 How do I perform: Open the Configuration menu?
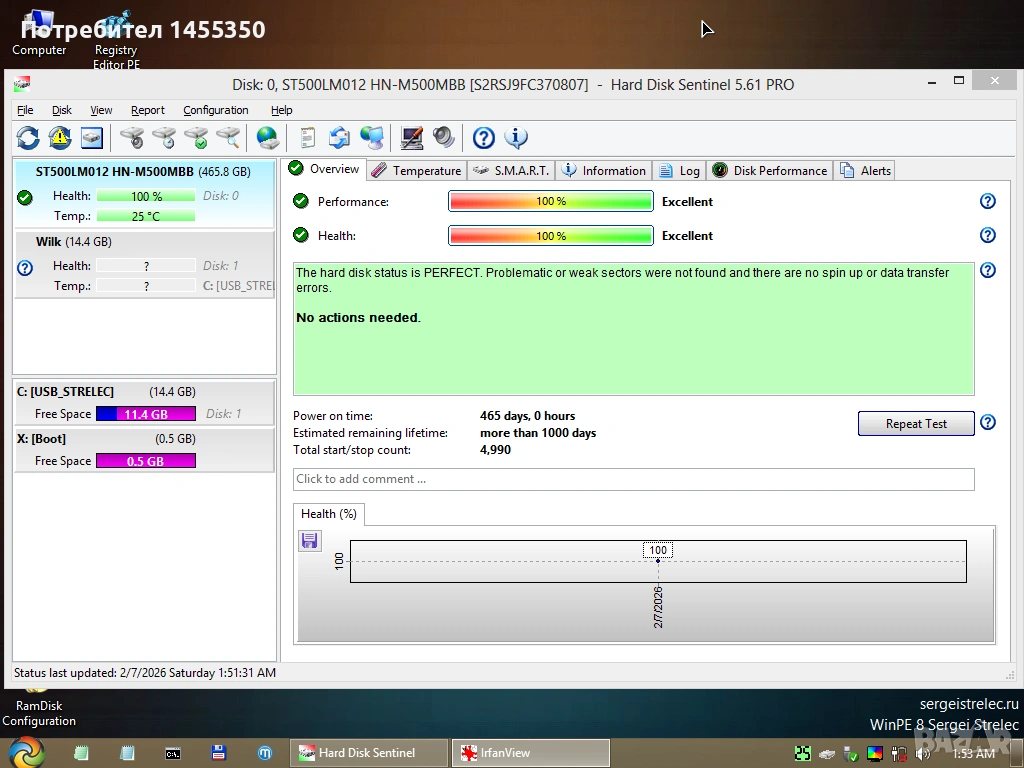(x=215, y=110)
